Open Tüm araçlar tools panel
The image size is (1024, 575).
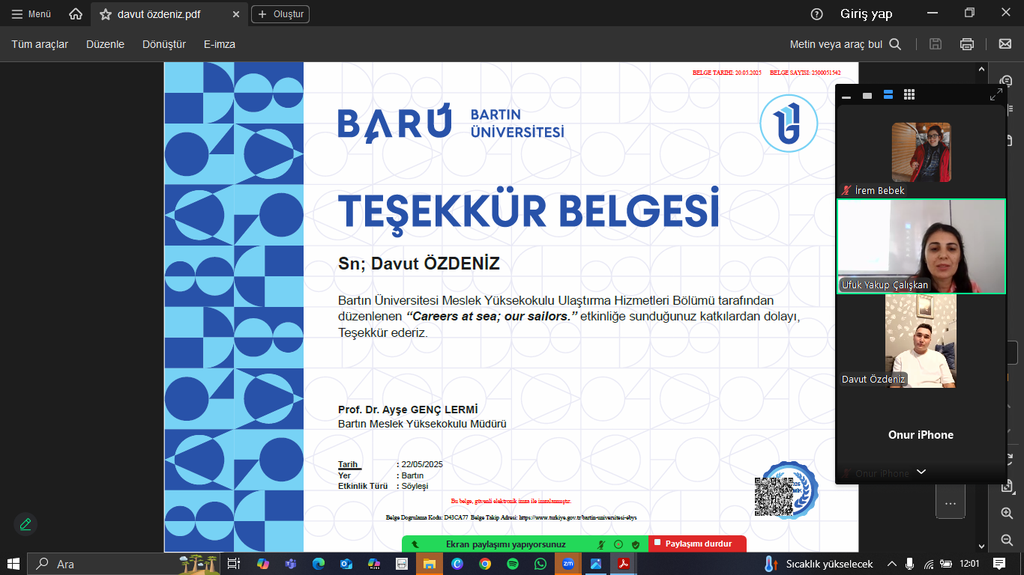40,44
